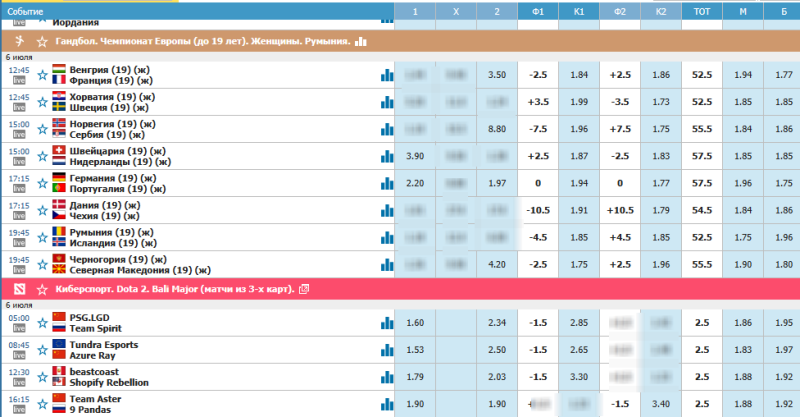Show stats chart for beastcoast vs Shopify Rebellion

tap(386, 377)
